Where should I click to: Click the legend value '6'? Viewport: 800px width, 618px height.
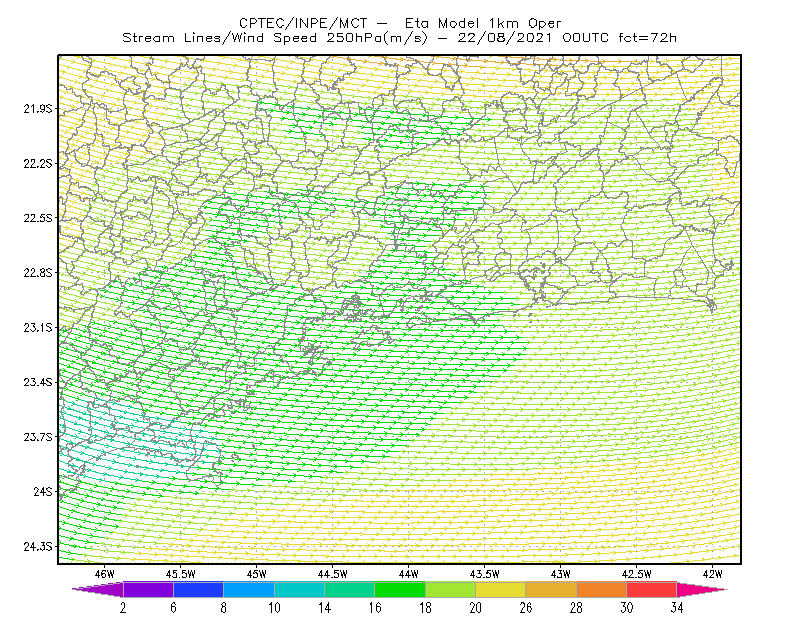pos(173,608)
